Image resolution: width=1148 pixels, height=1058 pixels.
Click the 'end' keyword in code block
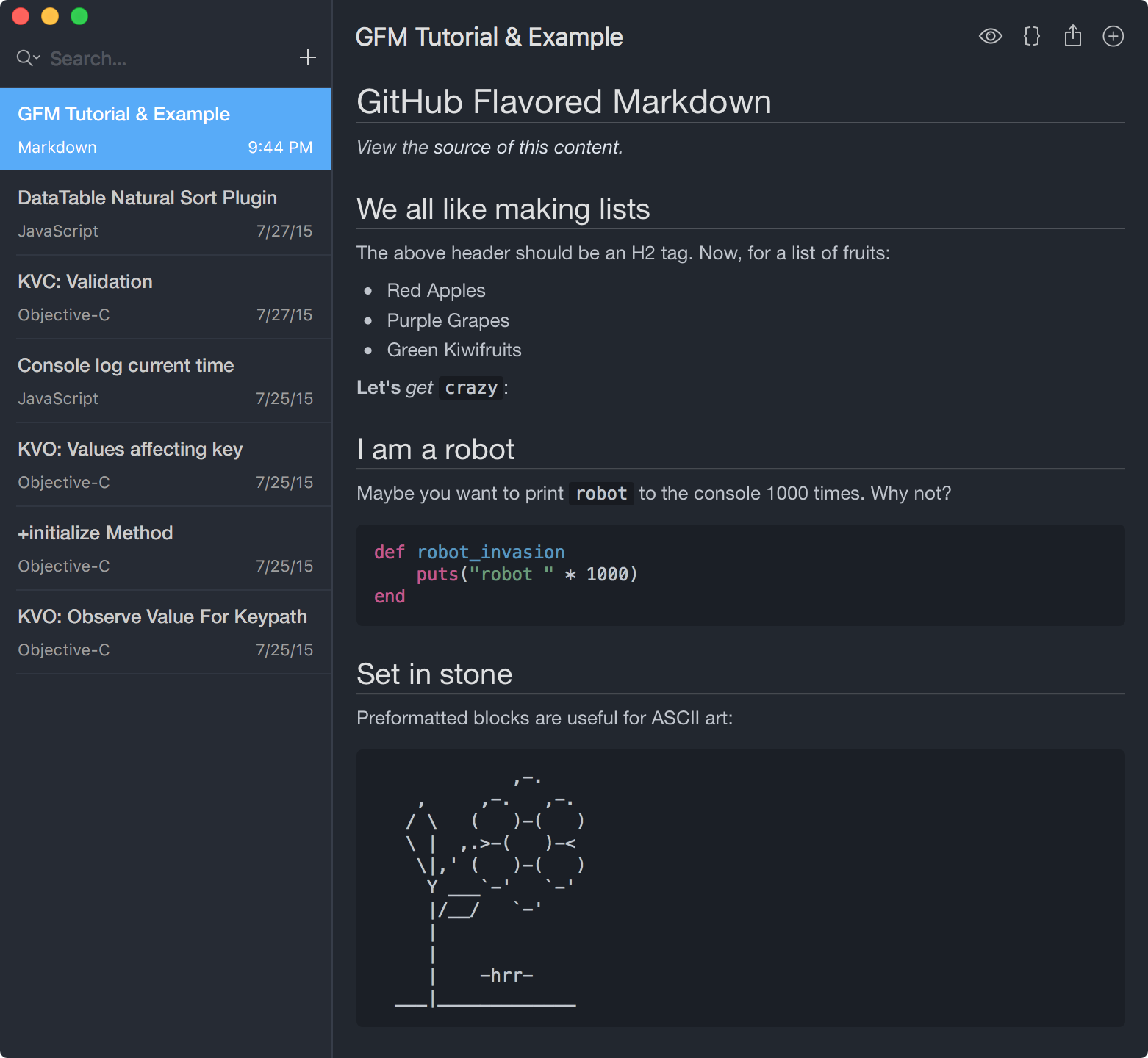[390, 596]
